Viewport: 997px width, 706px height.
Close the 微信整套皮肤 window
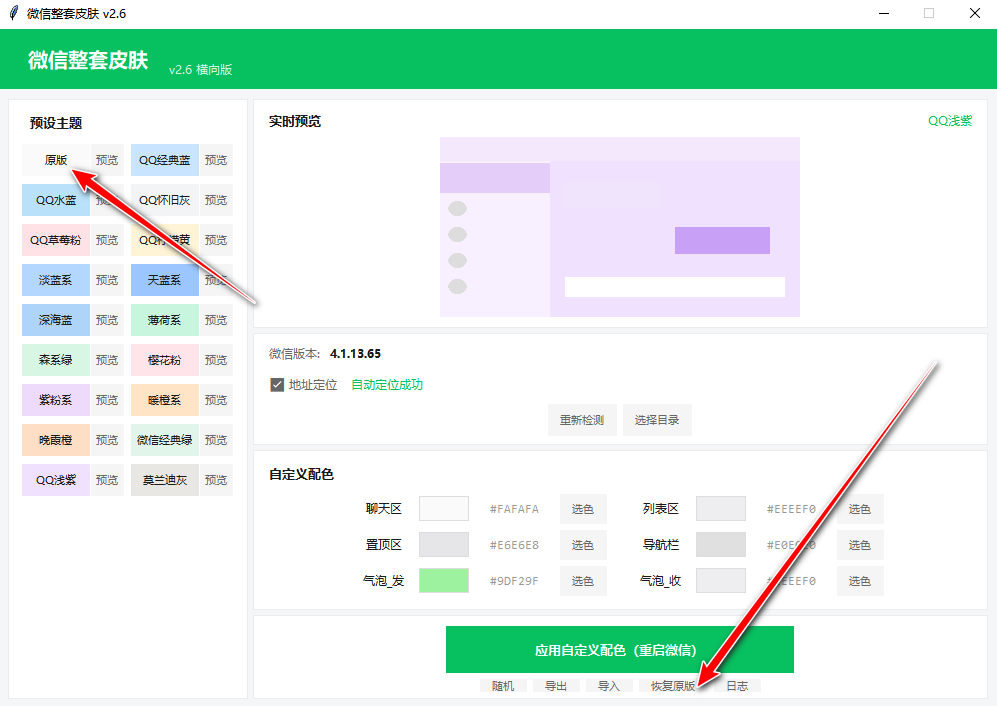pos(975,13)
